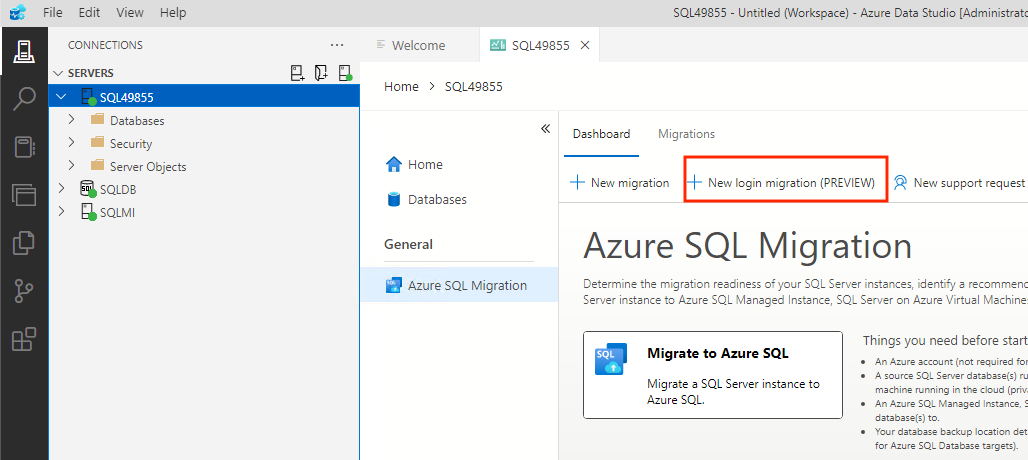Screen dimensions: 1028x460
Task: Switch to the Welcome tab
Action: point(419,45)
